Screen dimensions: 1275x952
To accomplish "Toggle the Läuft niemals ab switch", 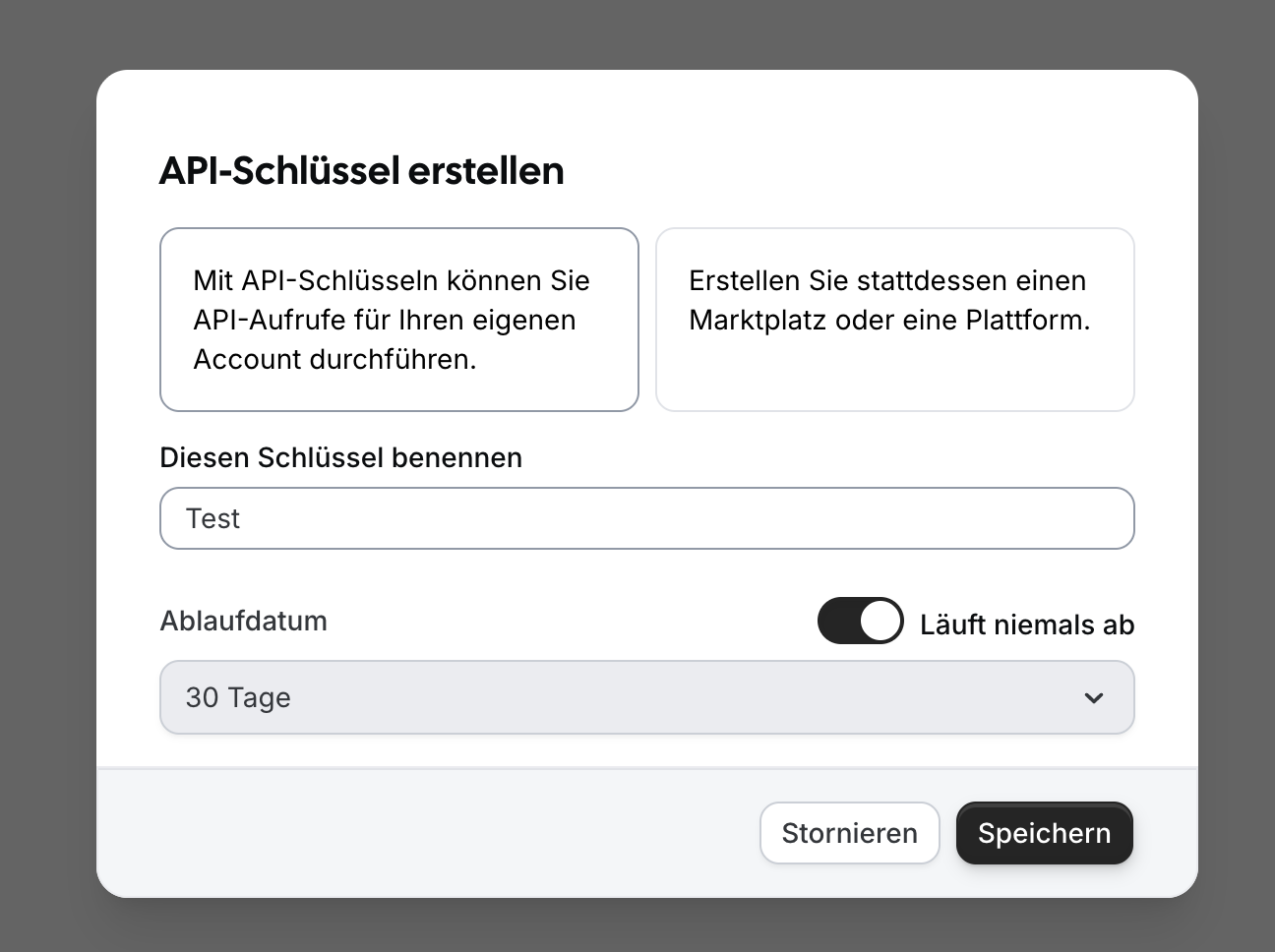I will (x=860, y=622).
